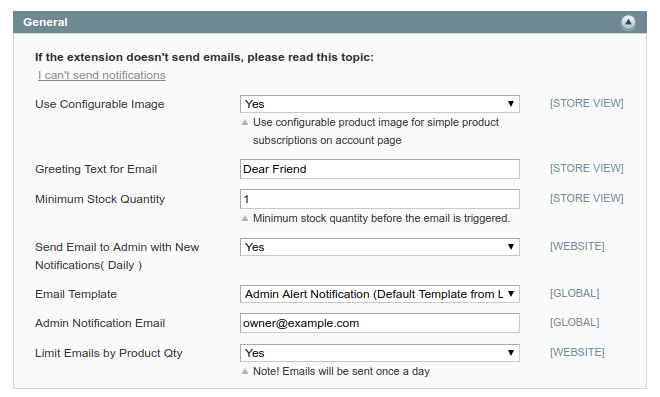This screenshot has height=397, width=660.
Task: Click the hint about configurable product image
Action: pos(375,131)
